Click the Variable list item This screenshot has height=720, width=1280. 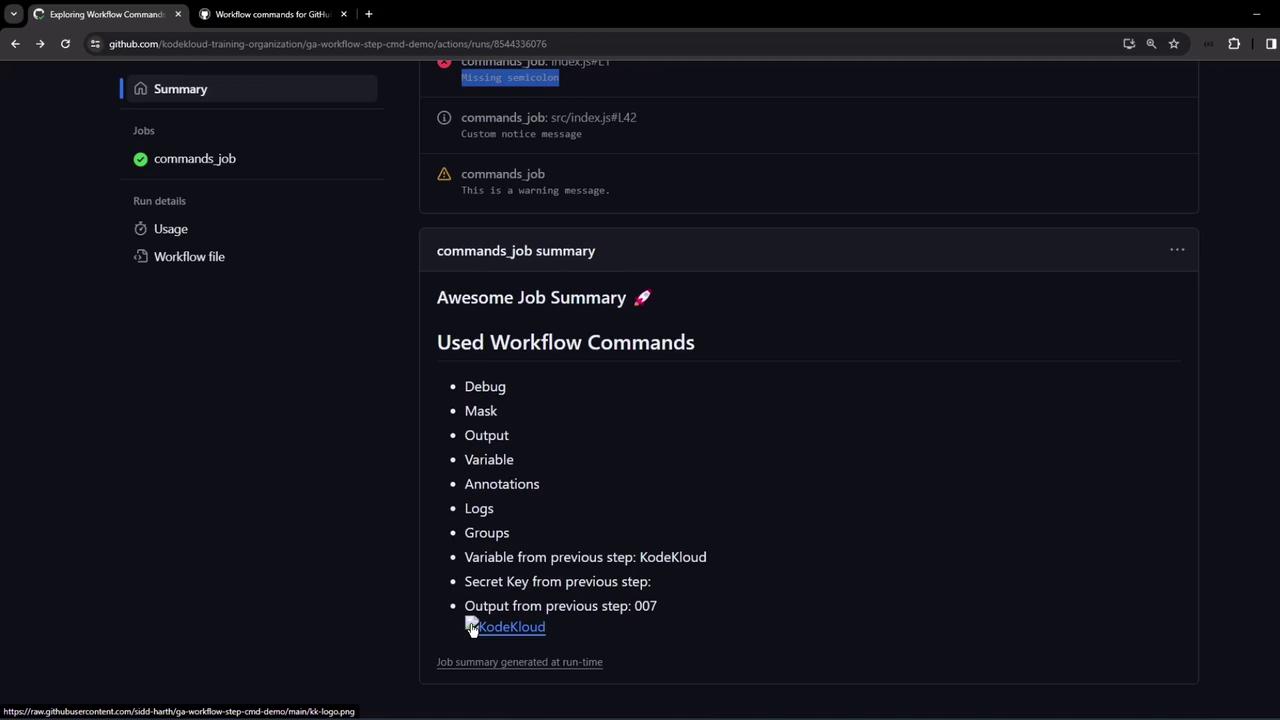(489, 460)
